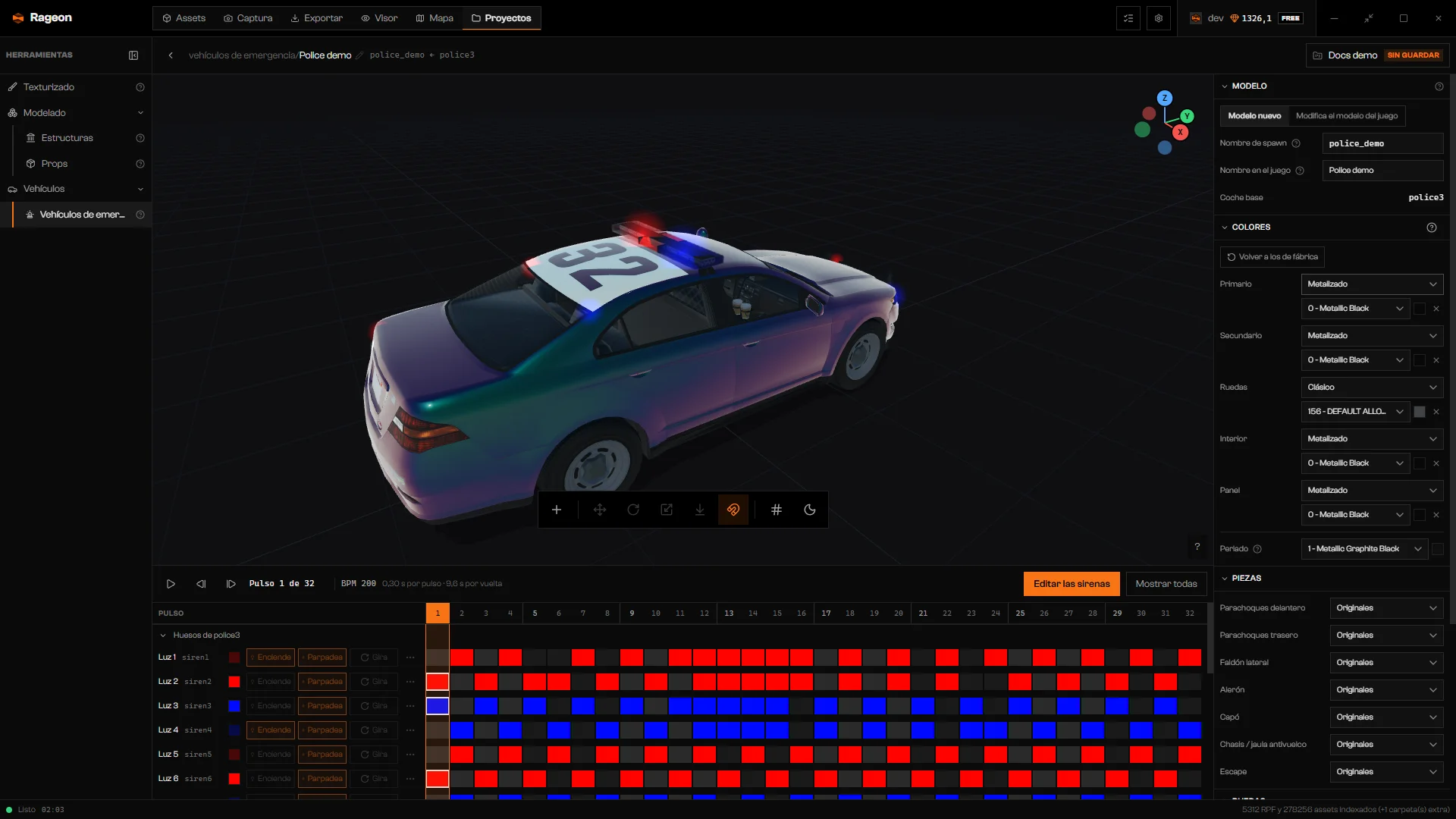This screenshot has width=1456, height=819.
Task: Toggle Enciende for Luz 4 siren4
Action: [270, 730]
